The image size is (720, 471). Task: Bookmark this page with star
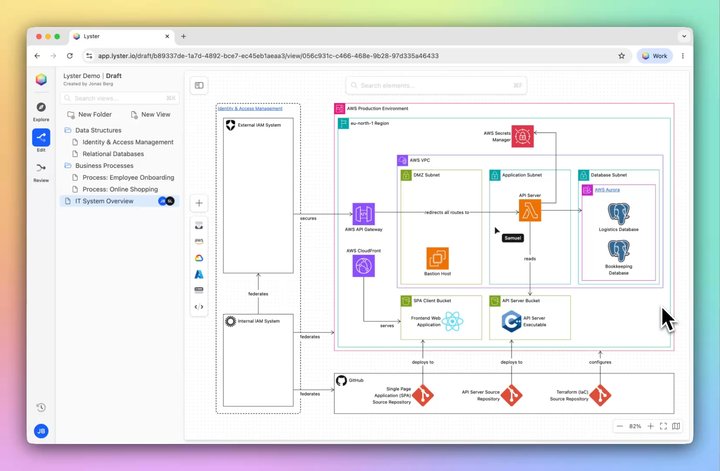click(621, 56)
